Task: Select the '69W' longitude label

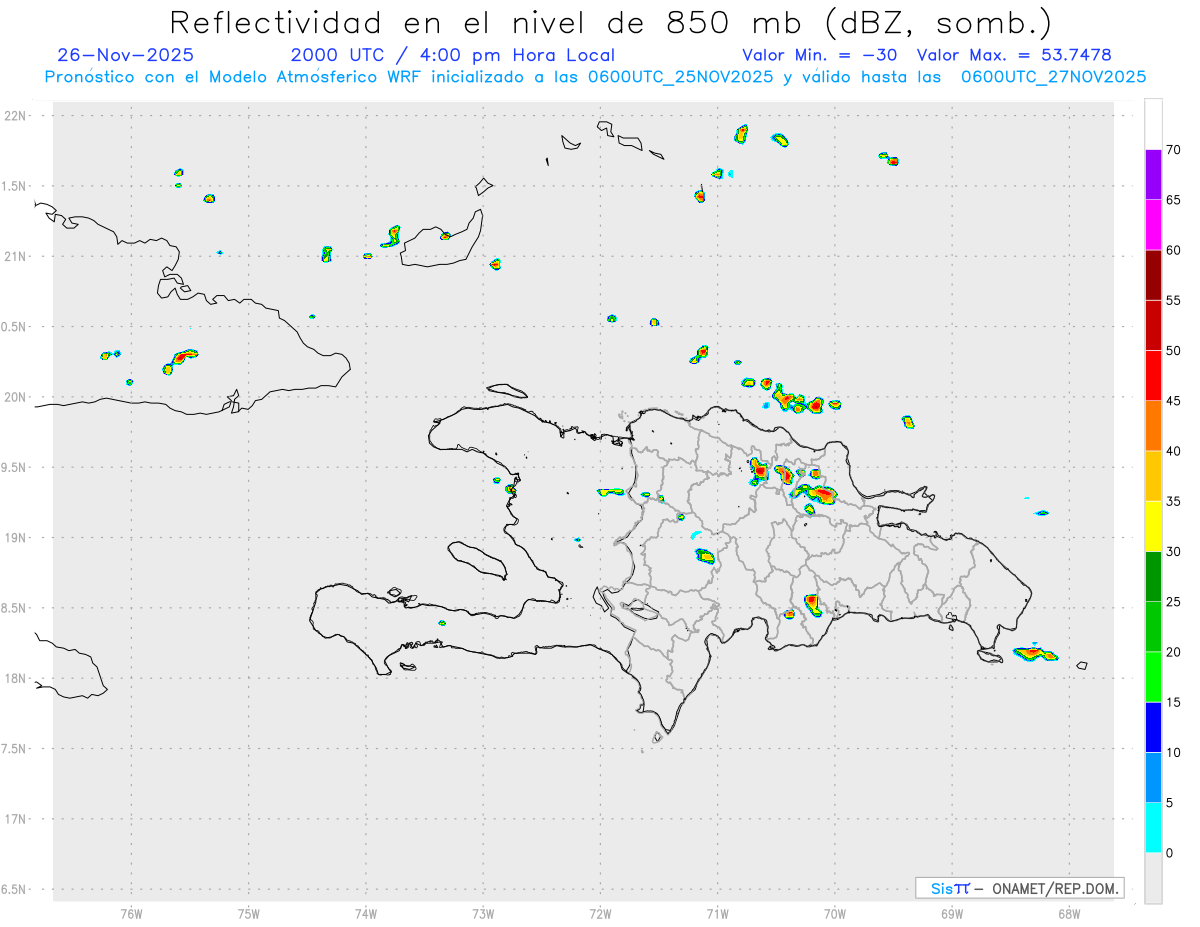Action: [x=952, y=913]
